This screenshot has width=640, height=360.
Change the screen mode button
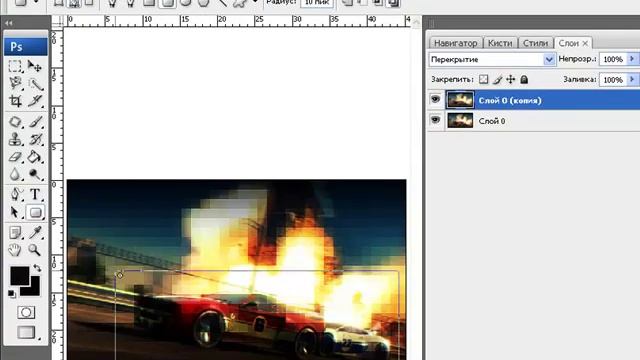click(x=26, y=332)
